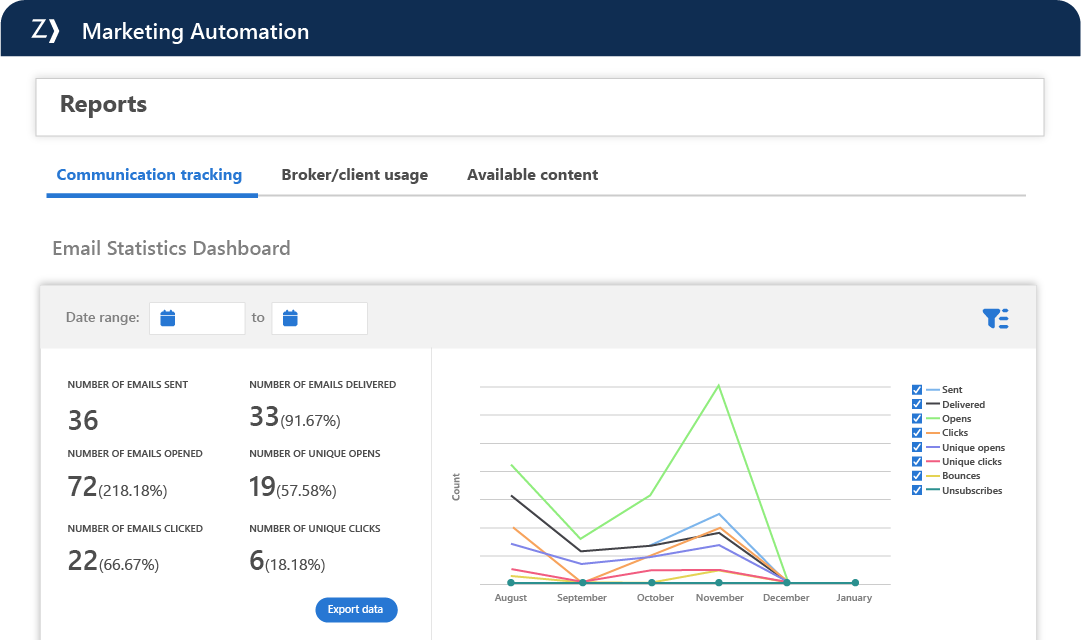Toggle the Unique opens checkbox
This screenshot has width=1081, height=640.
coord(917,448)
